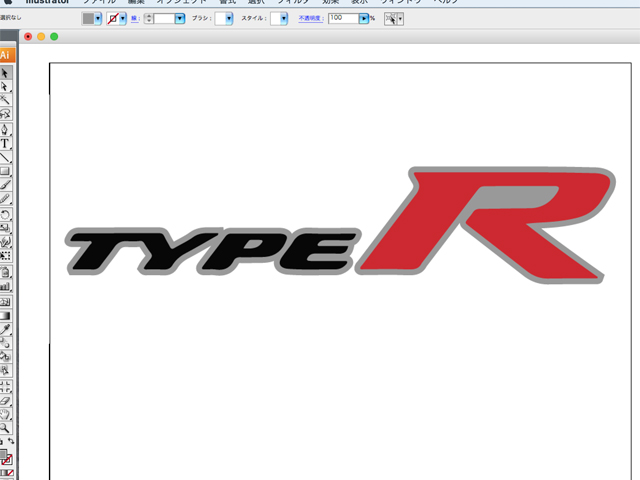Select the Symbol Sprayer tool
Viewport: 640px width, 480px height.
pyautogui.click(x=5, y=272)
